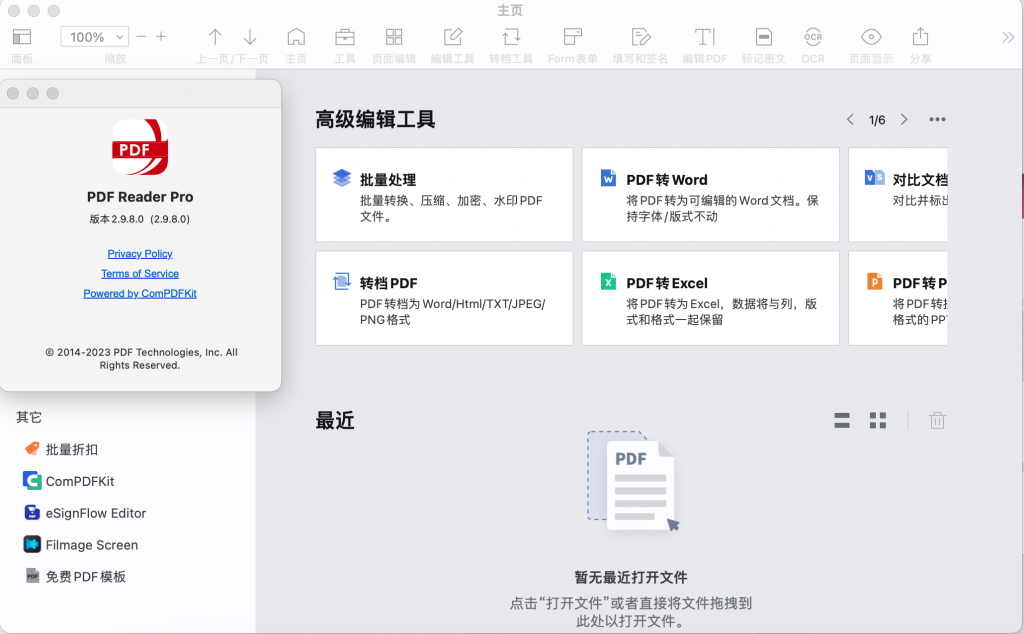The height and width of the screenshot is (634, 1024).
Task: Switch recent files to list view
Action: (x=841, y=420)
